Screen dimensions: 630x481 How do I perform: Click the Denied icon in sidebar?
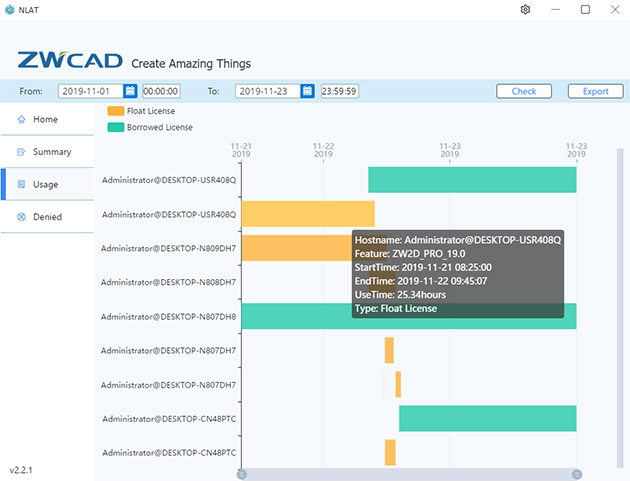click(x=21, y=217)
